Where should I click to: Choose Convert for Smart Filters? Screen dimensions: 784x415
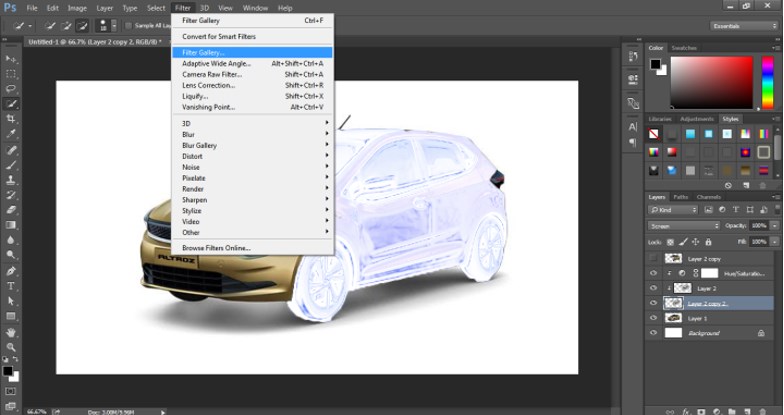coord(253,36)
